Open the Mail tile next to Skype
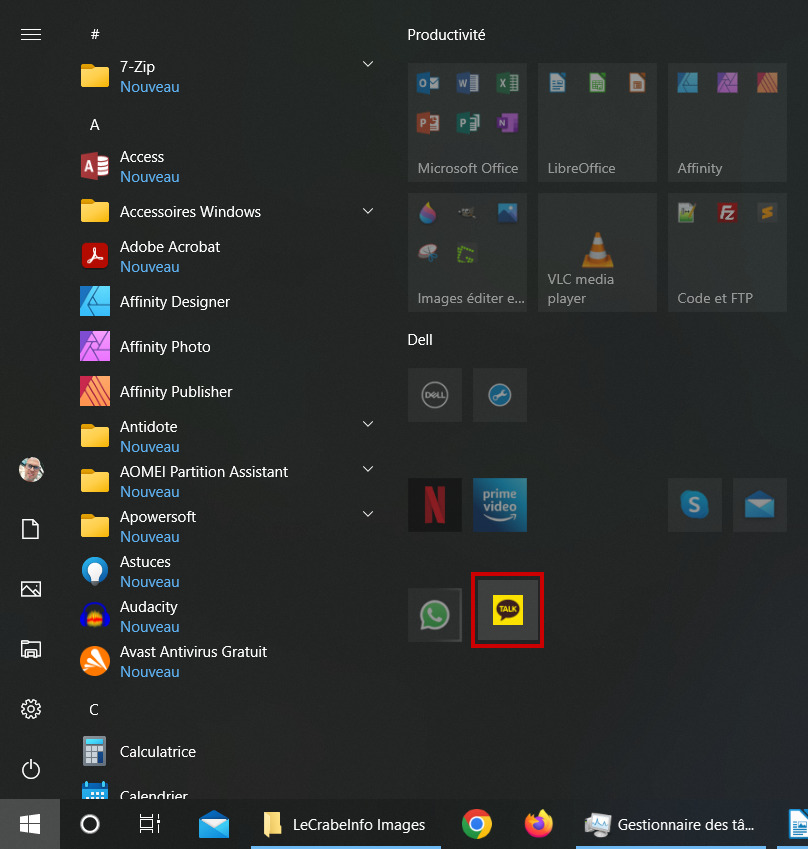Screen dimensions: 808x849 click(x=759, y=505)
